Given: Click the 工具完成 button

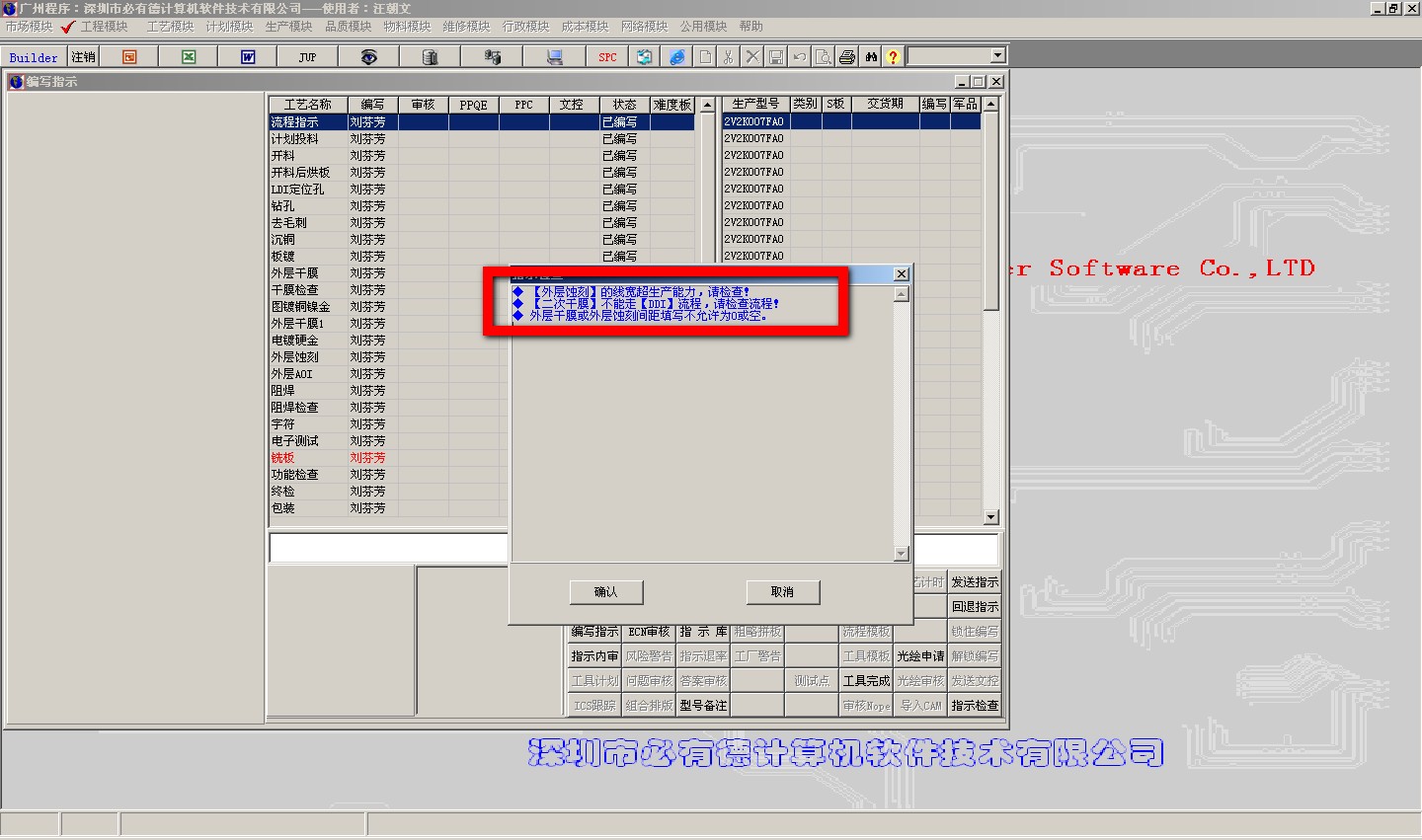Looking at the screenshot, I should pyautogui.click(x=866, y=681).
